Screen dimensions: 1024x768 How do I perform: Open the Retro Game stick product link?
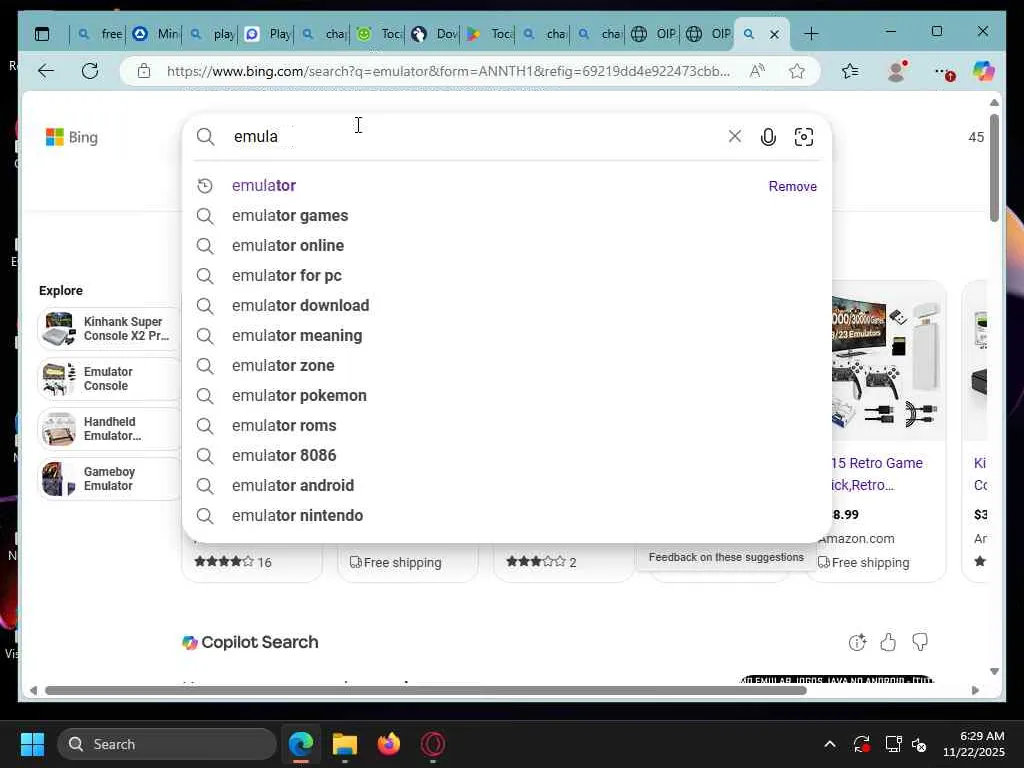(876, 473)
